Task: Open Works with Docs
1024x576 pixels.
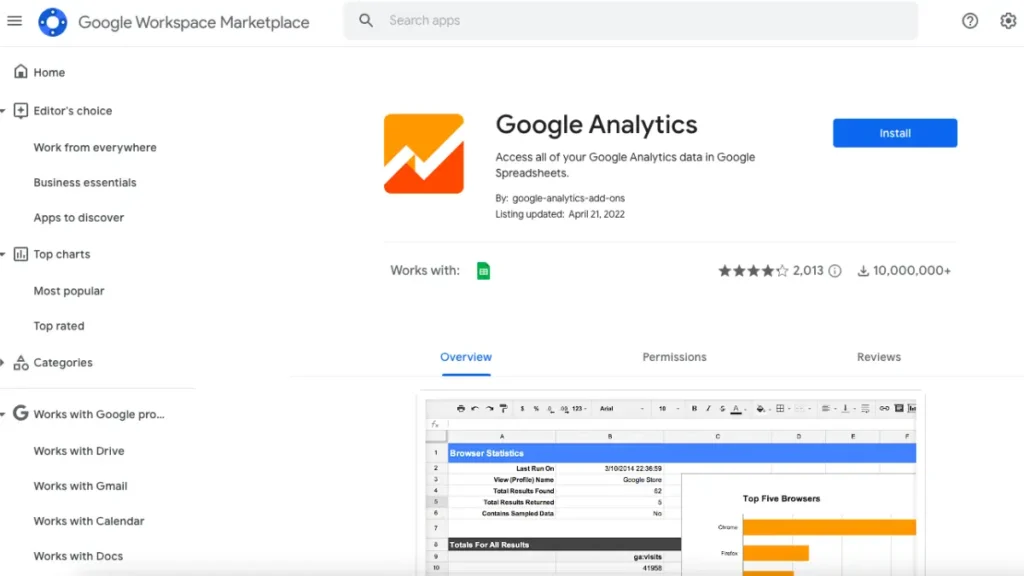Action: (x=78, y=556)
